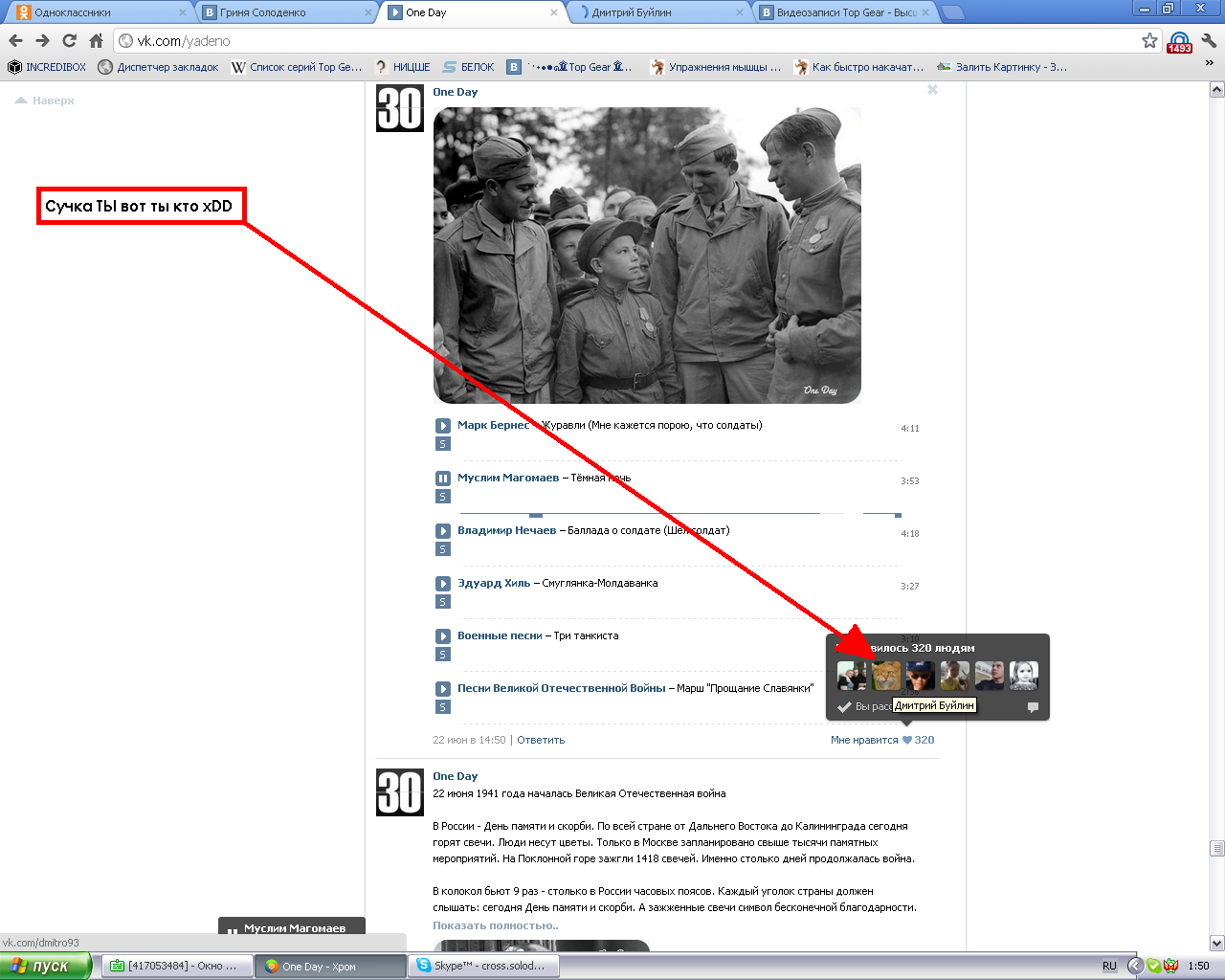Play Марш "Прощание Славянки" track

pos(442,689)
